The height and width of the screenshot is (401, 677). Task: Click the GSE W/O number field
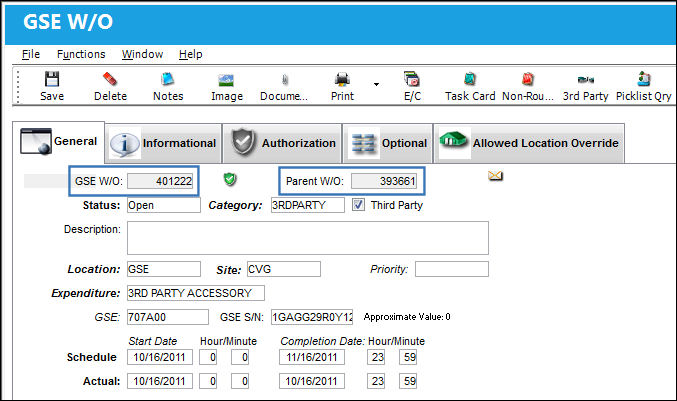160,181
